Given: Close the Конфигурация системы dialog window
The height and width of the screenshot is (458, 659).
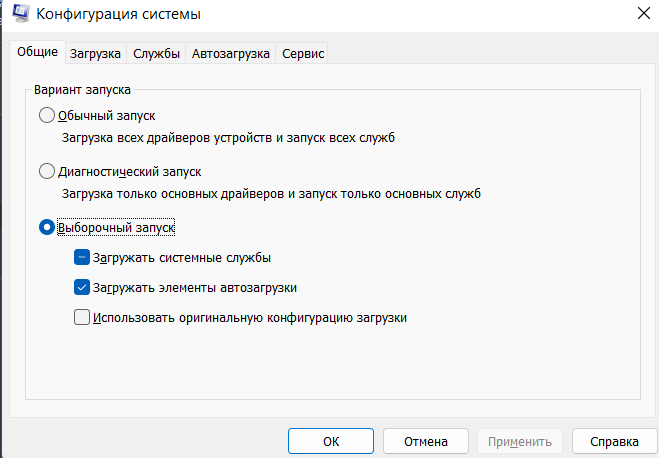Looking at the screenshot, I should [x=639, y=14].
